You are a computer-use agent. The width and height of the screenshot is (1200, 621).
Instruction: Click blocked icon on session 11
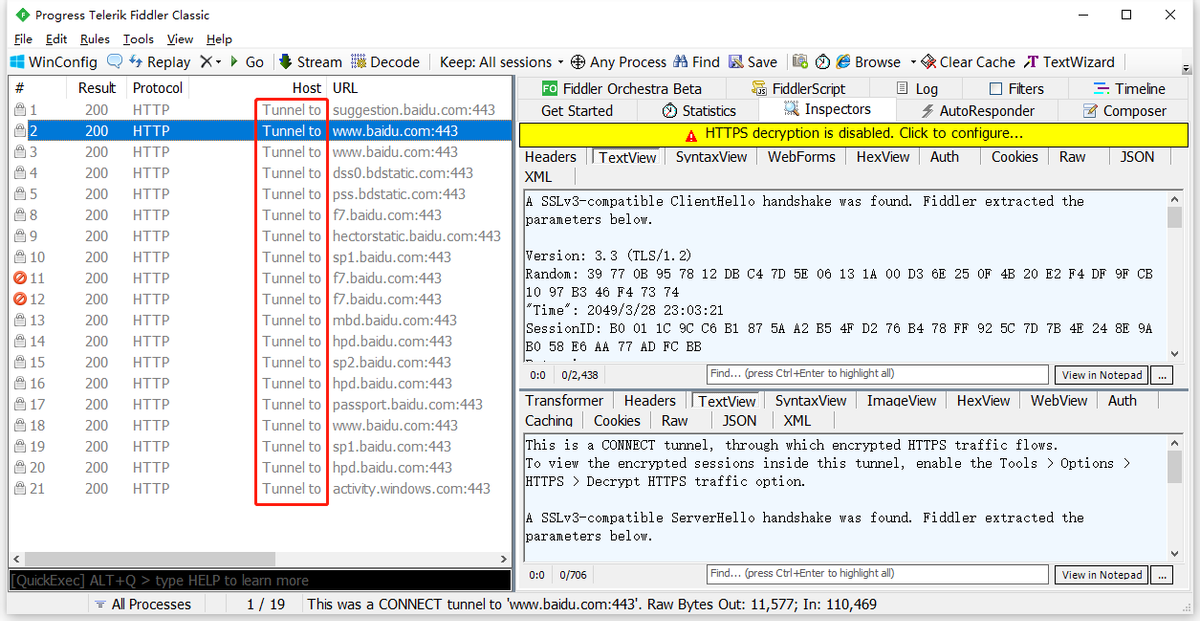20,278
